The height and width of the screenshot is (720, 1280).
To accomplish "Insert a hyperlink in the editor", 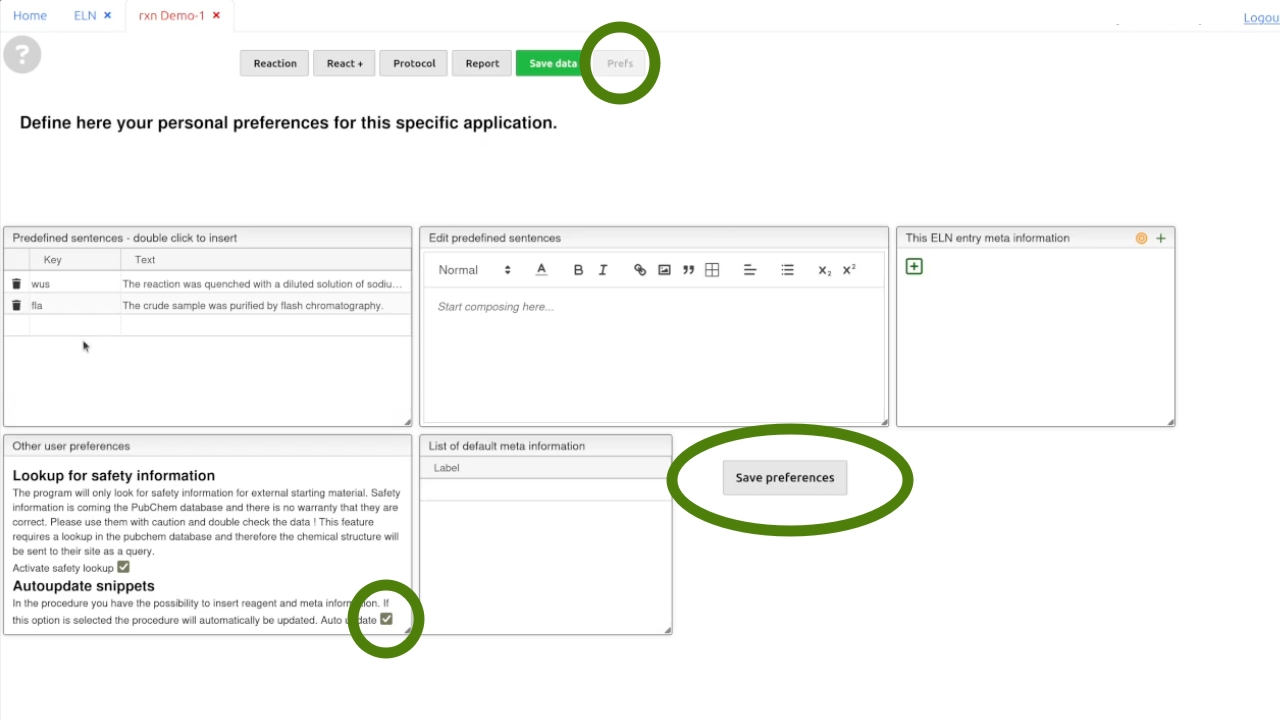I will click(x=640, y=270).
